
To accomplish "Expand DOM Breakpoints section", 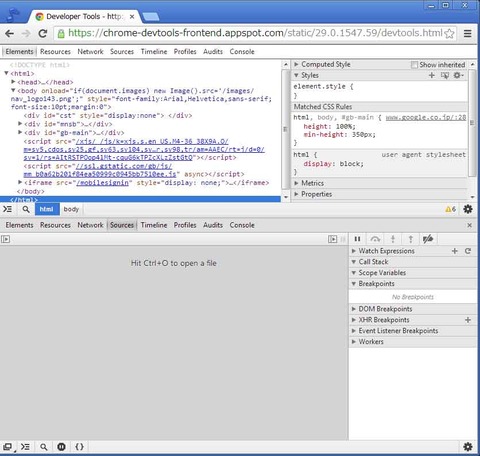I will pyautogui.click(x=354, y=309).
